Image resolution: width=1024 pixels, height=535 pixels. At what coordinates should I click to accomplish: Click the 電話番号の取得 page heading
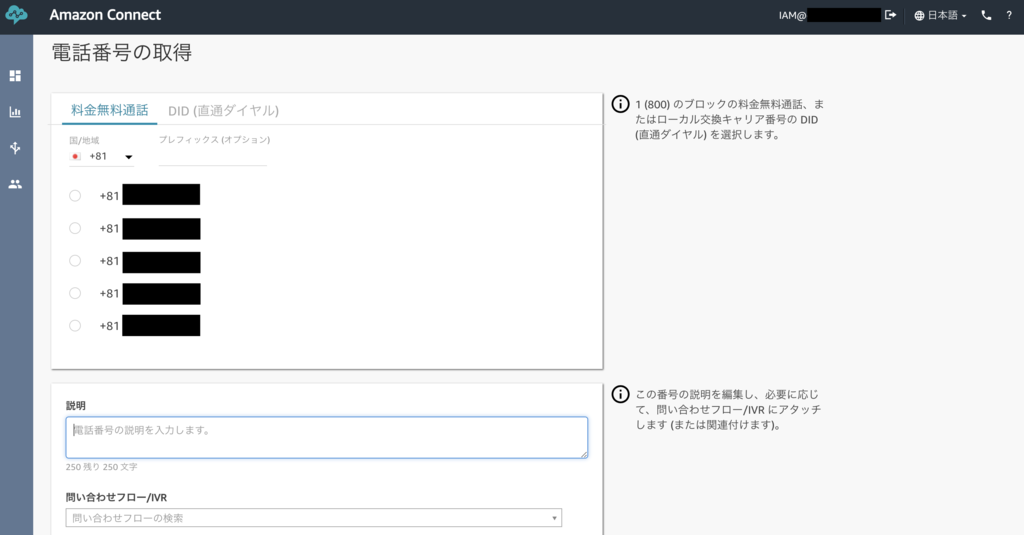point(122,52)
